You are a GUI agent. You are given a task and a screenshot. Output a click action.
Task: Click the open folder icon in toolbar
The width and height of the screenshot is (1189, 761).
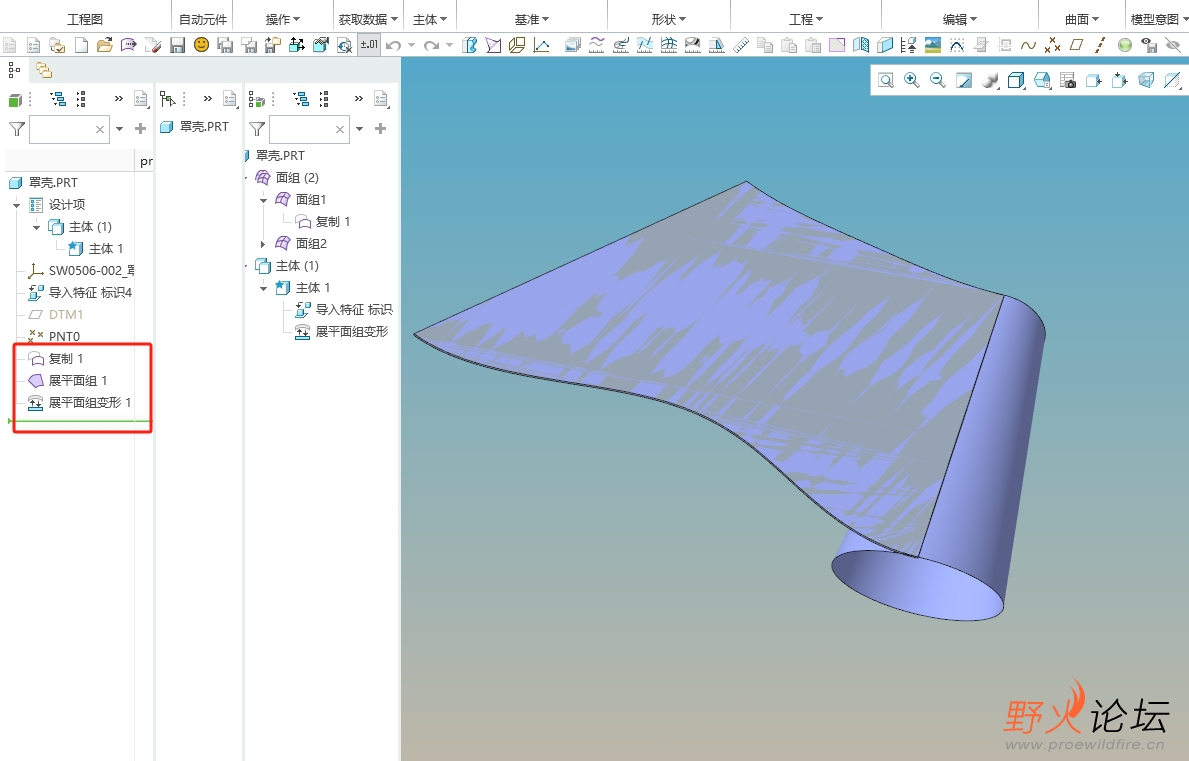click(x=105, y=45)
